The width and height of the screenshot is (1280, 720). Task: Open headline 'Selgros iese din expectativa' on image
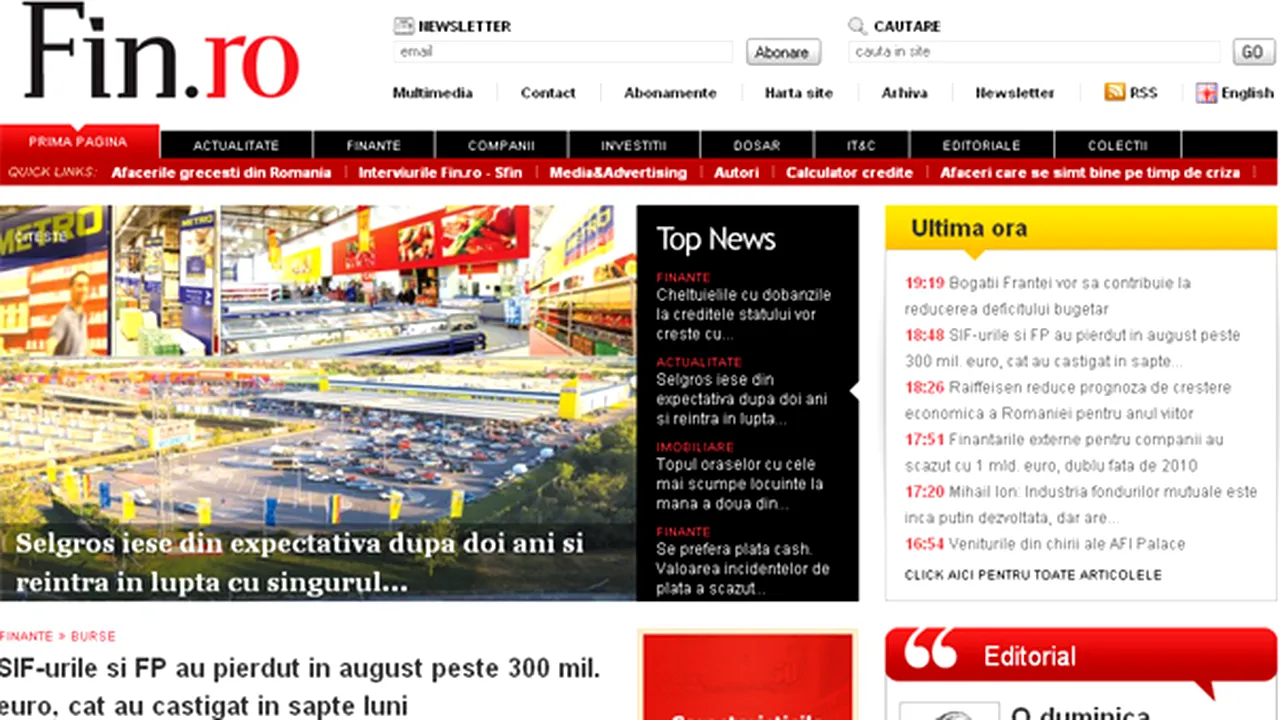[300, 562]
